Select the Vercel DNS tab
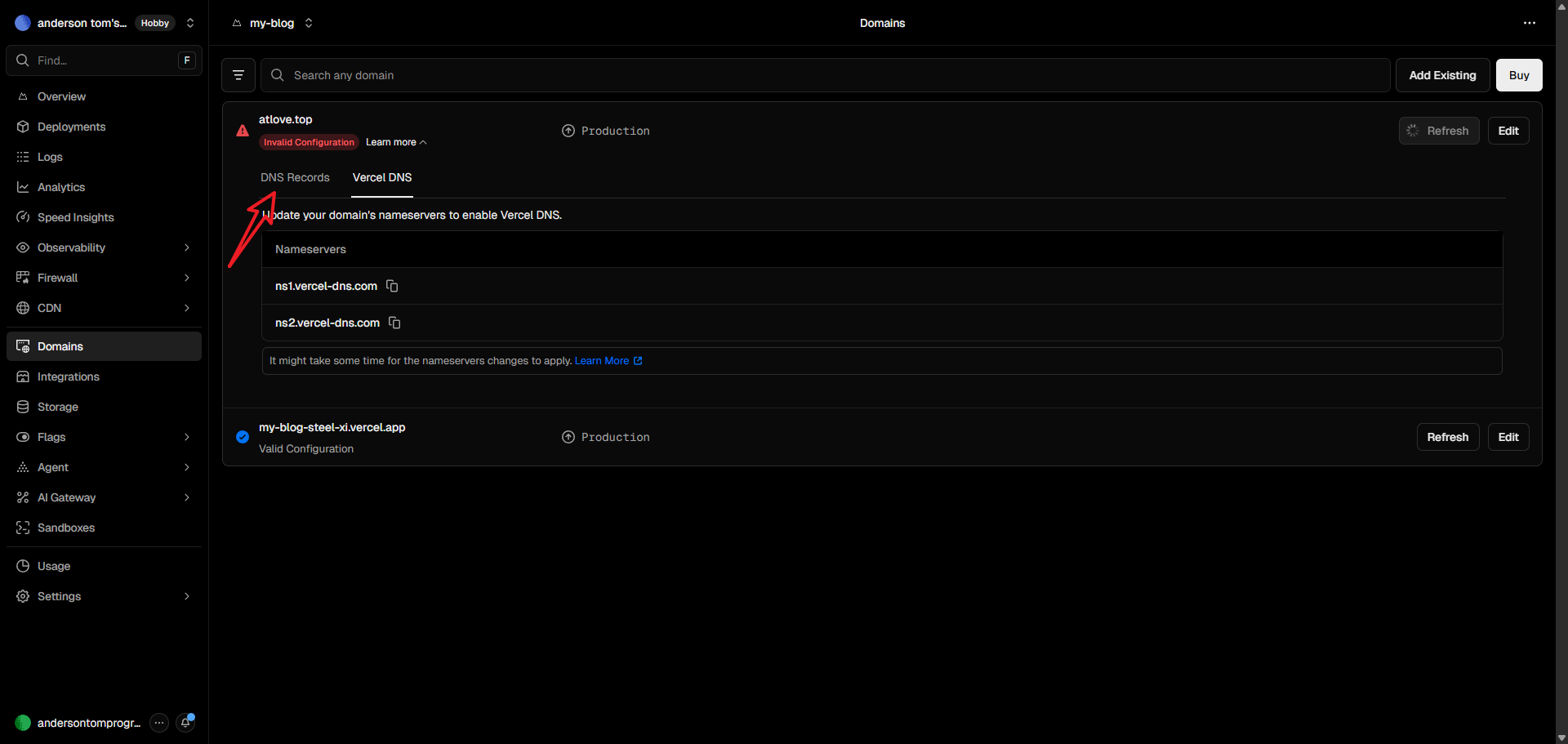The width and height of the screenshot is (1568, 744). pyautogui.click(x=382, y=177)
